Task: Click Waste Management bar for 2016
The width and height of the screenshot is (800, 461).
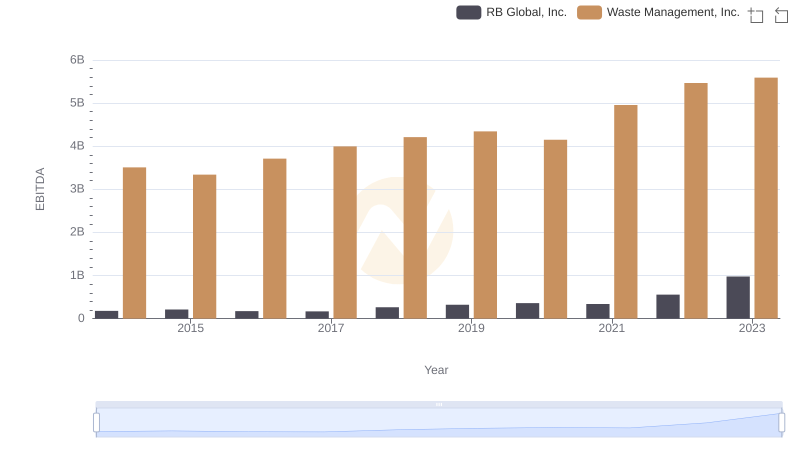Action: pyautogui.click(x=274, y=238)
